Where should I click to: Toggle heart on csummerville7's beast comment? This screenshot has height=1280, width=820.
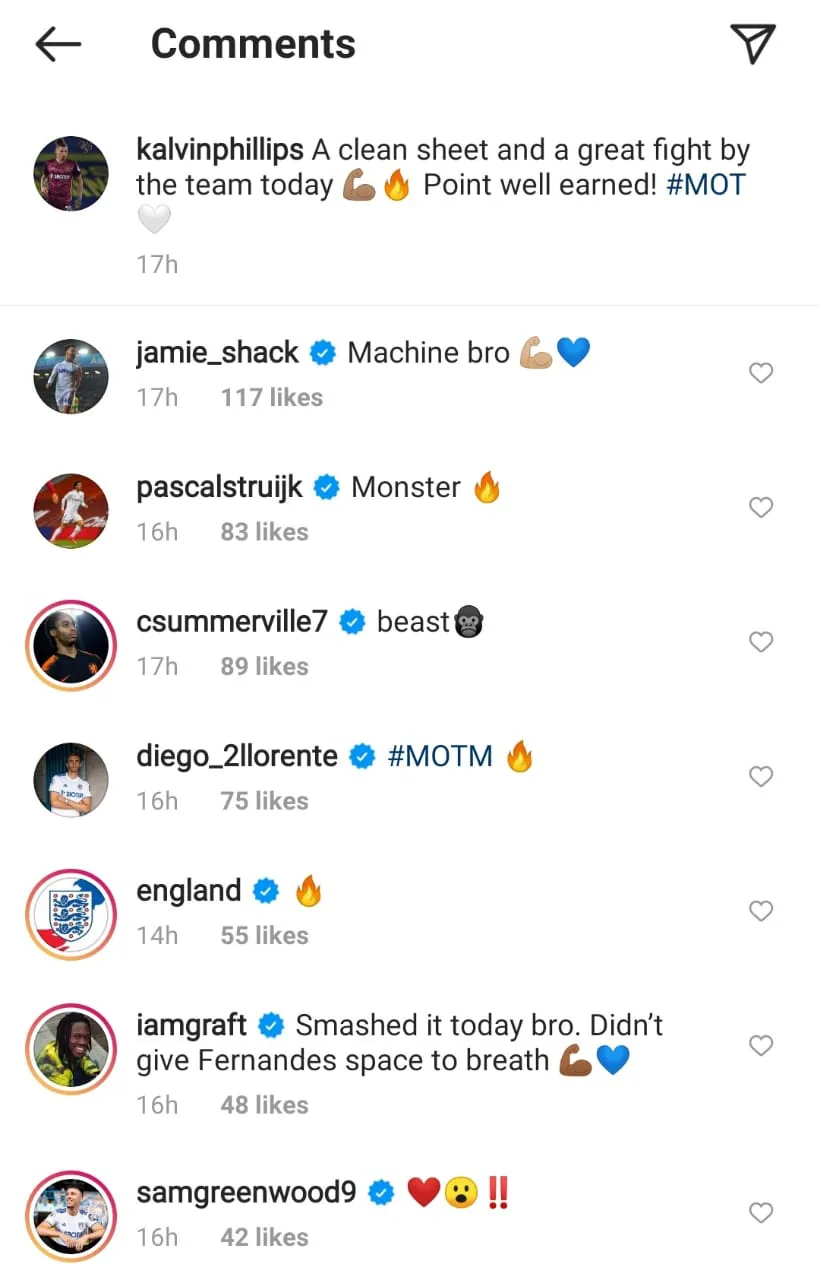(x=761, y=642)
